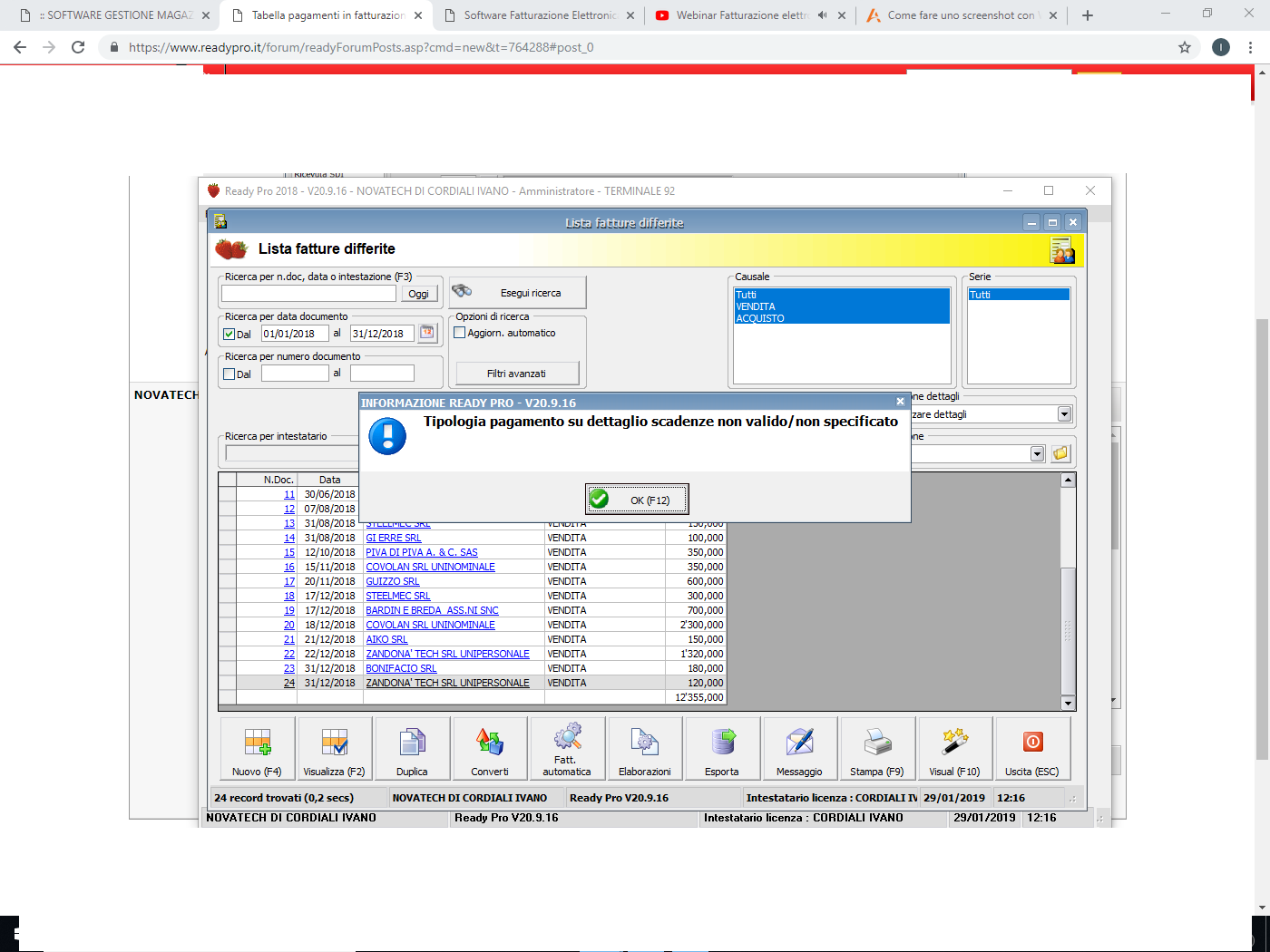Open the GUIZZO SRL customer link
The image size is (1270, 952).
pyautogui.click(x=393, y=581)
